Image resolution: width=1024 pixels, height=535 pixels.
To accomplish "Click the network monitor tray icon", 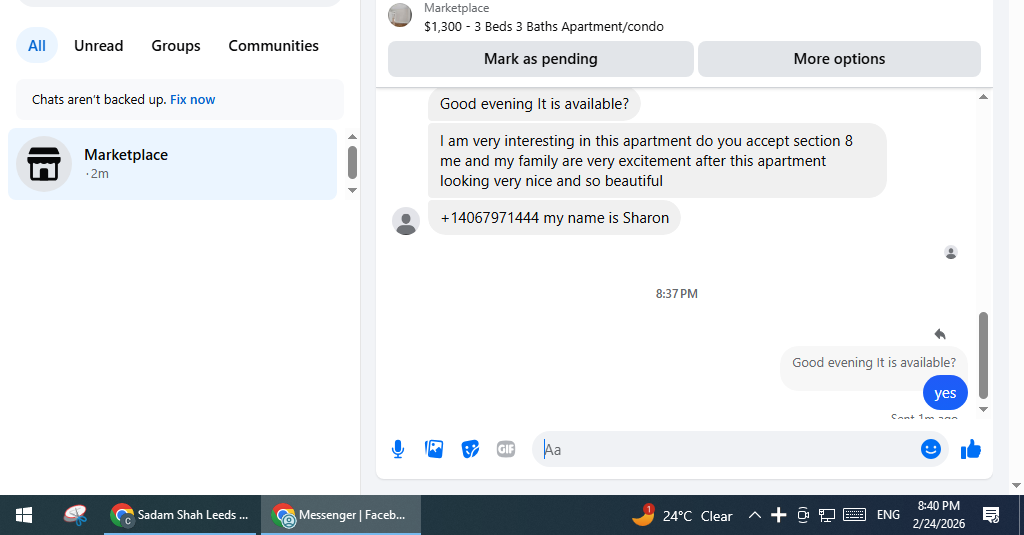I will click(x=827, y=515).
